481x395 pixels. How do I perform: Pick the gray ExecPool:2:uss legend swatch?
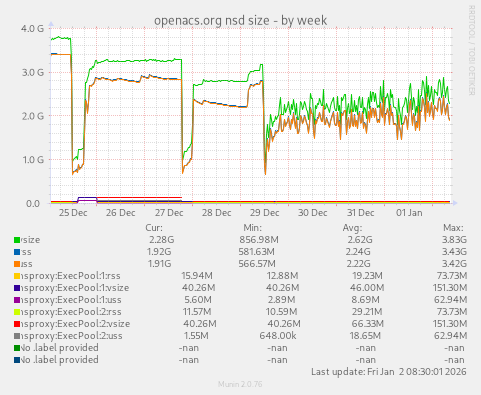point(17,336)
